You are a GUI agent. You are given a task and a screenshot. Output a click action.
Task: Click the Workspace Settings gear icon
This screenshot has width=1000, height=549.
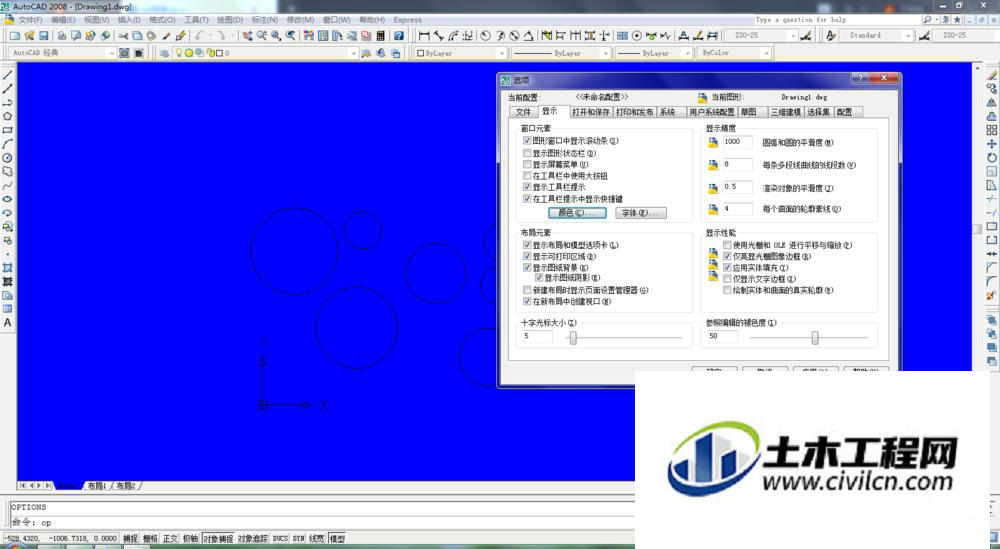124,53
